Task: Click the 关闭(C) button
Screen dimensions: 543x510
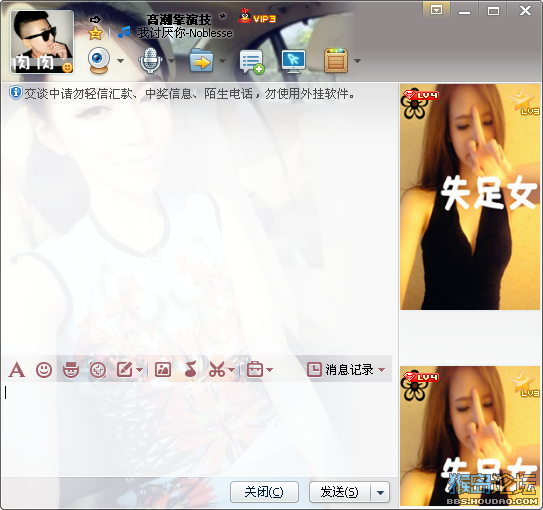Action: [x=264, y=492]
